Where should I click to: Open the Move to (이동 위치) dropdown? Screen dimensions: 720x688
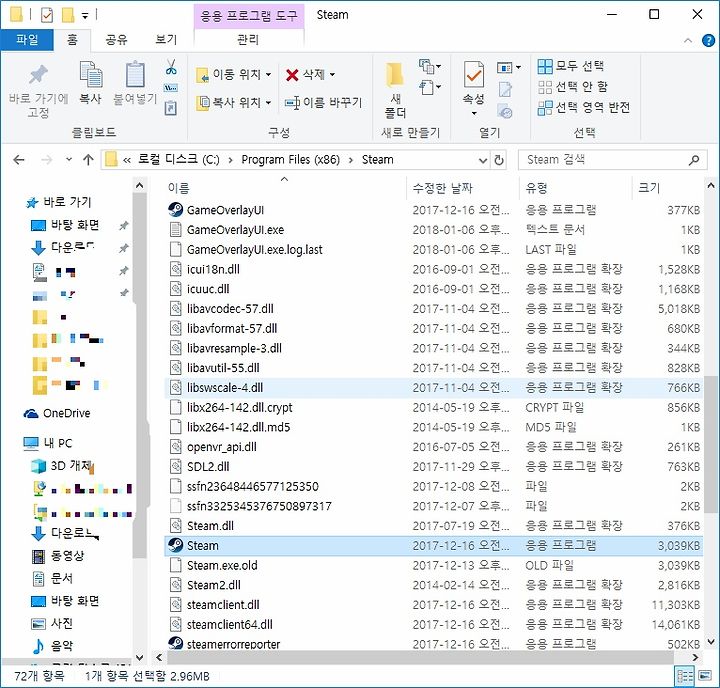coord(234,74)
